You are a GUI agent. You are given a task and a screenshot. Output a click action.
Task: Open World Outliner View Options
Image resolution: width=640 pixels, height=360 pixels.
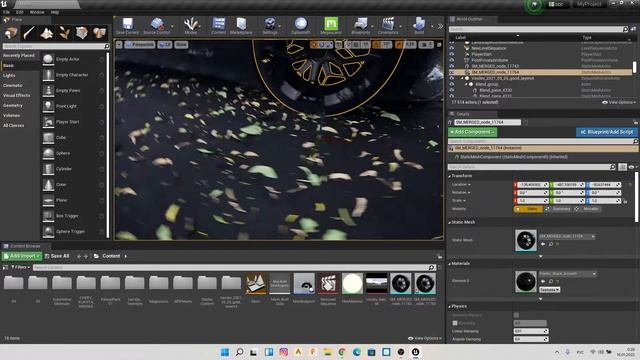(619, 102)
